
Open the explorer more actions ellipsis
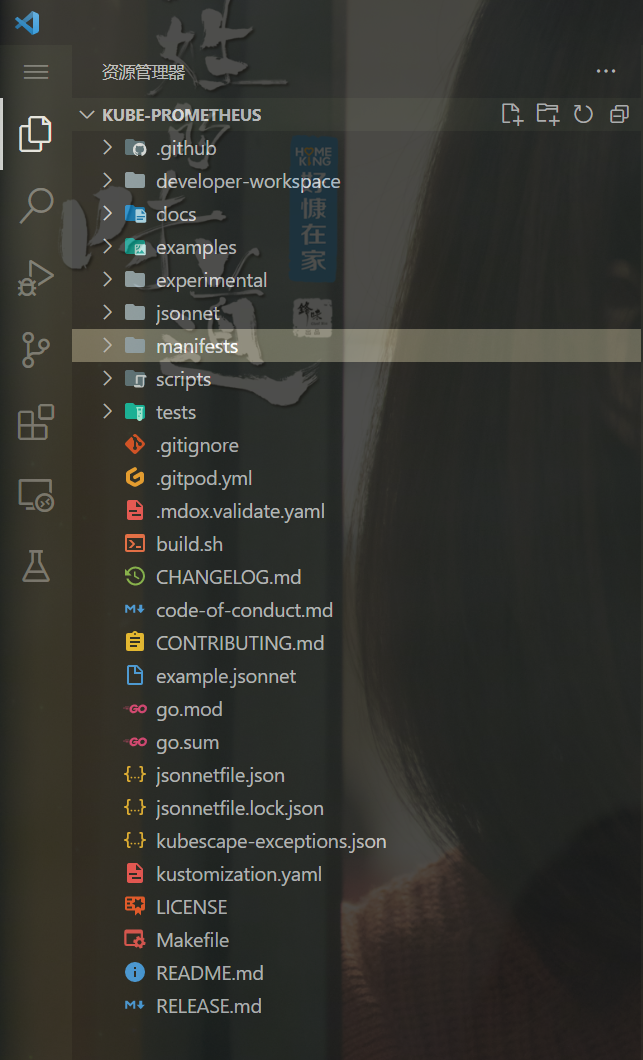point(606,71)
